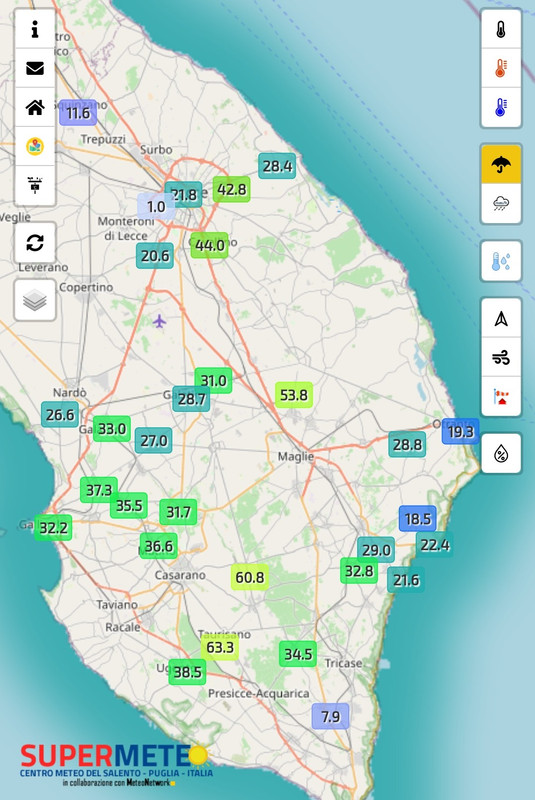Click the 28.8 station marker
The width and height of the screenshot is (535, 800).
(x=407, y=444)
